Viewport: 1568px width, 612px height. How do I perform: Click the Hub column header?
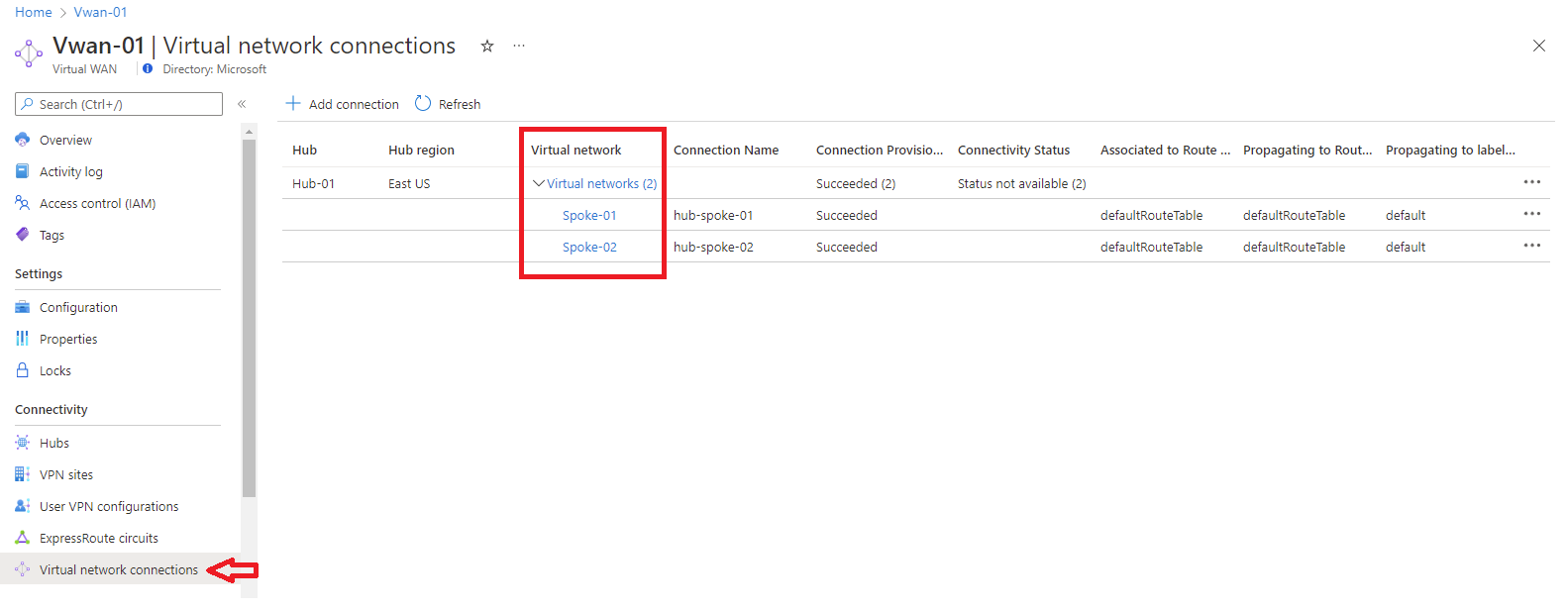click(x=305, y=151)
